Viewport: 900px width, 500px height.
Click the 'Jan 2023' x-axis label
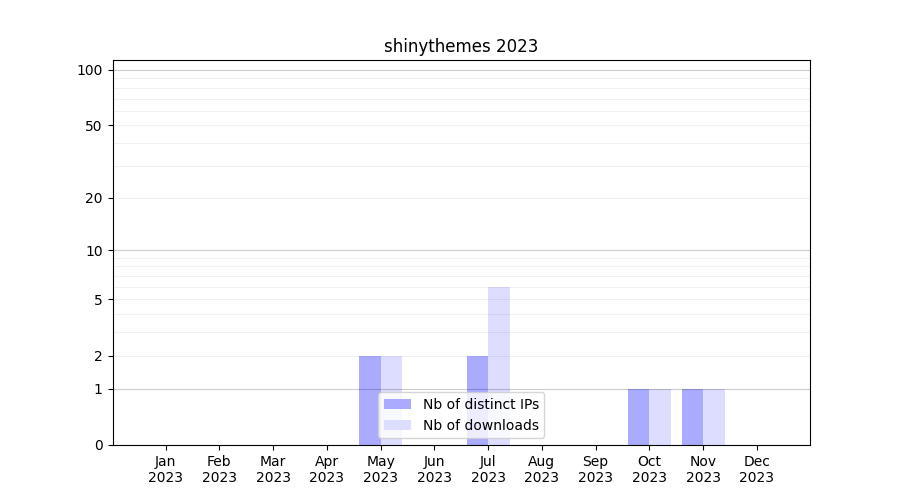coord(165,469)
